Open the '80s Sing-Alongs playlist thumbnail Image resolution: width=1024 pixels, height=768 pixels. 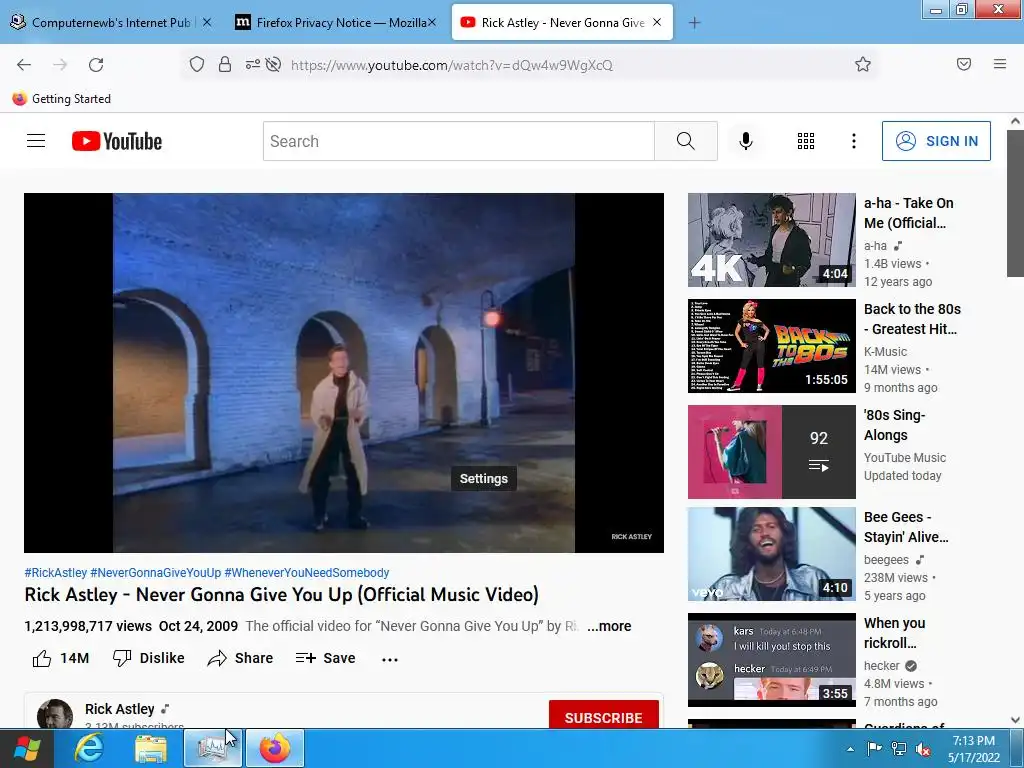(771, 452)
